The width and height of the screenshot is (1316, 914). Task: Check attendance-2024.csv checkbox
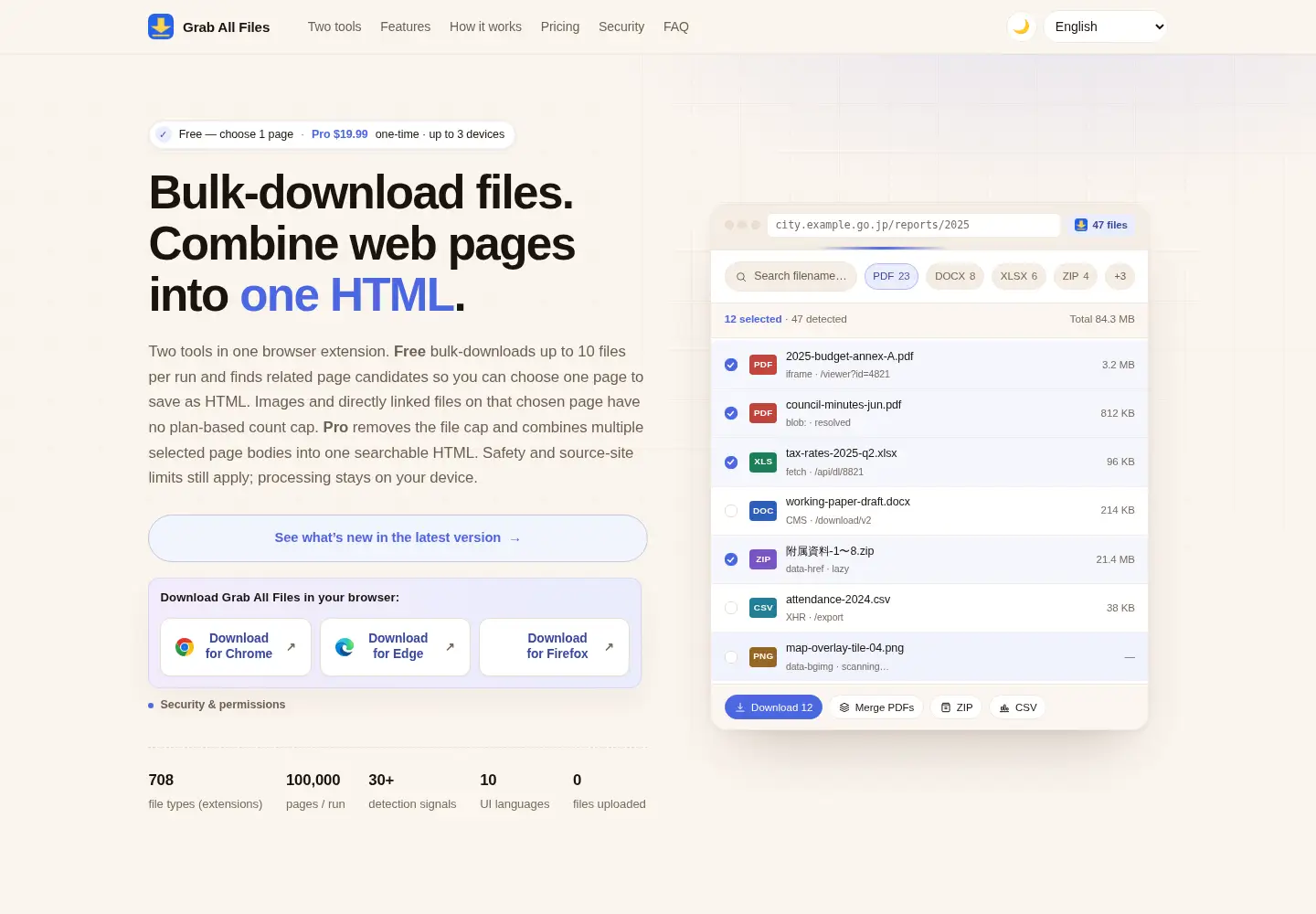tap(731, 608)
